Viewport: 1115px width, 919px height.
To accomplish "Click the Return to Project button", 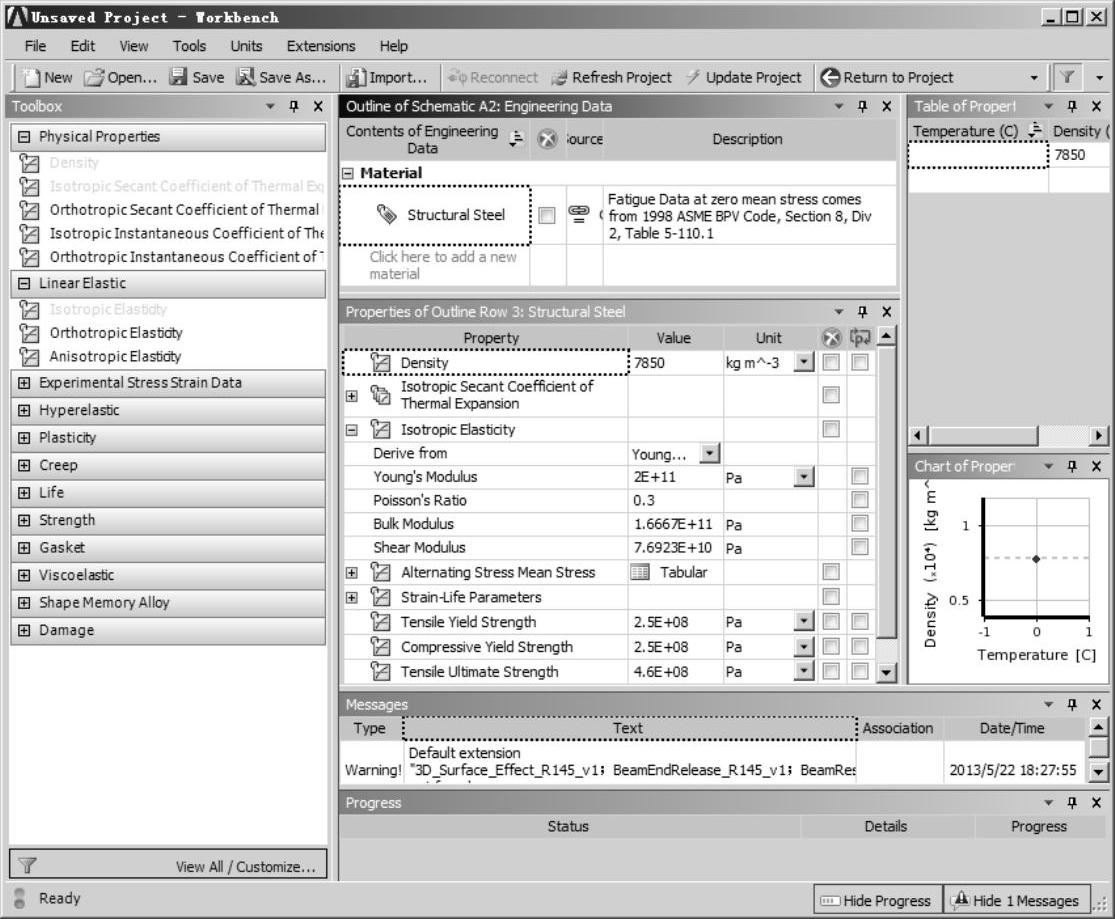I will [x=887, y=78].
